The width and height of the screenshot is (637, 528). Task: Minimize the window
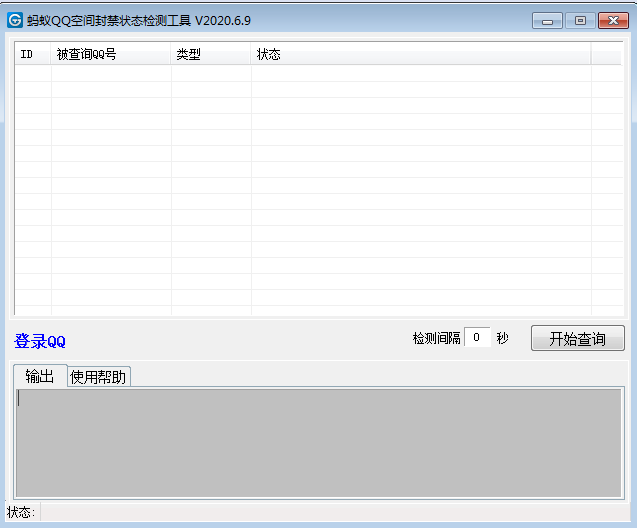coord(547,21)
